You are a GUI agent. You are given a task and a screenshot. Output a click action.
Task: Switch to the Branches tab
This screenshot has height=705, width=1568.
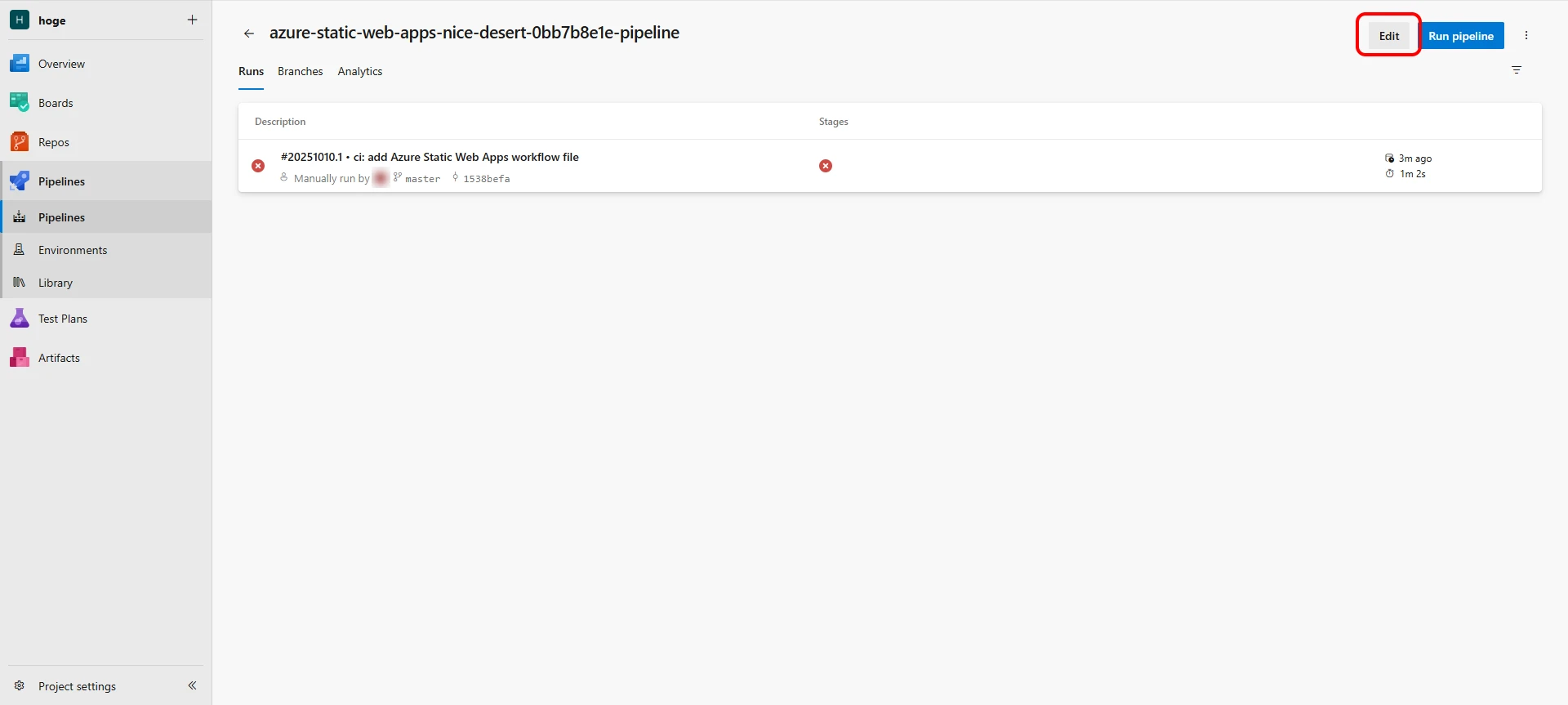tap(300, 71)
